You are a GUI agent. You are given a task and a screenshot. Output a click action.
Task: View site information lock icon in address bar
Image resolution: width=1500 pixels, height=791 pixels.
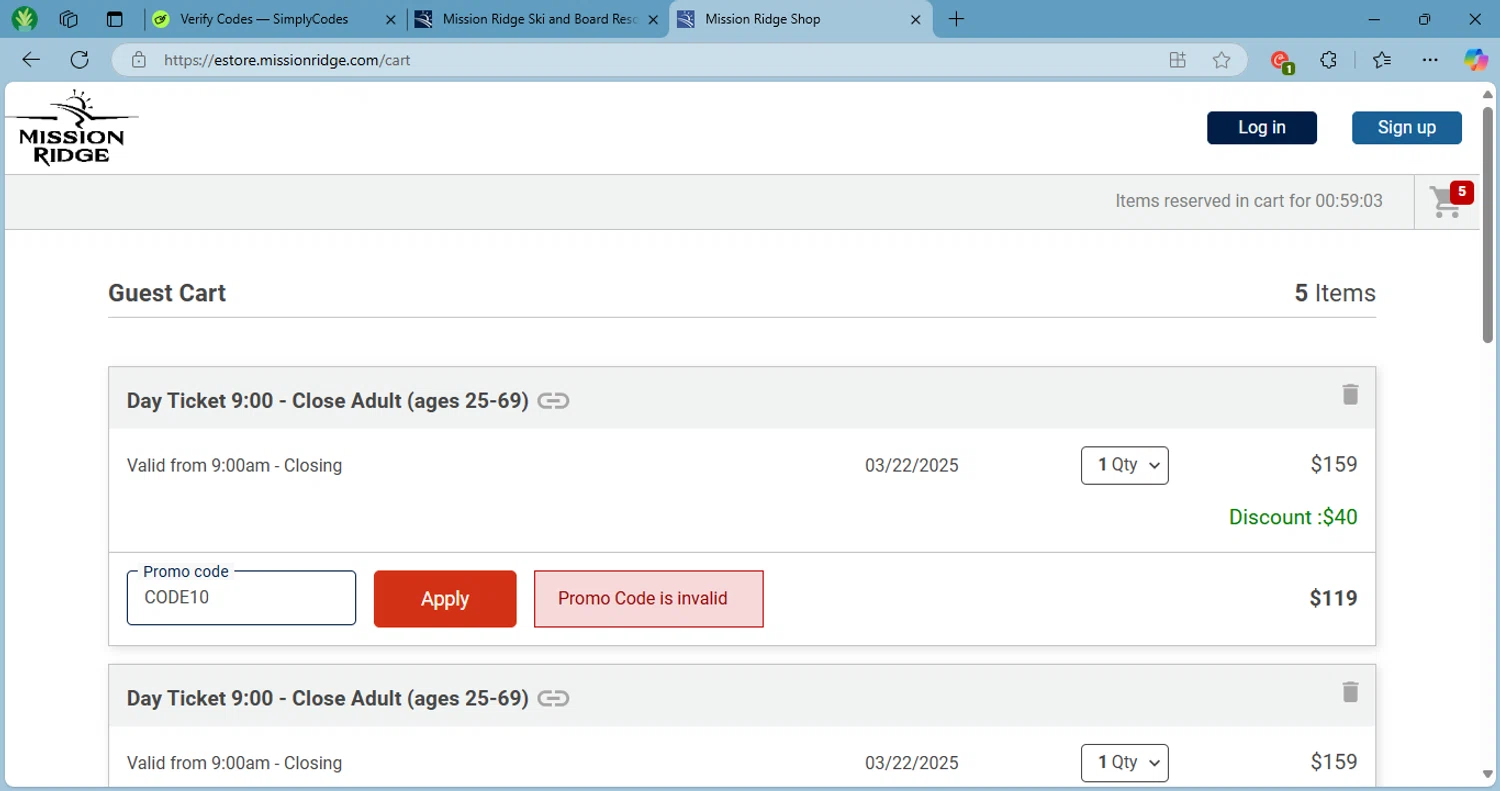click(139, 60)
